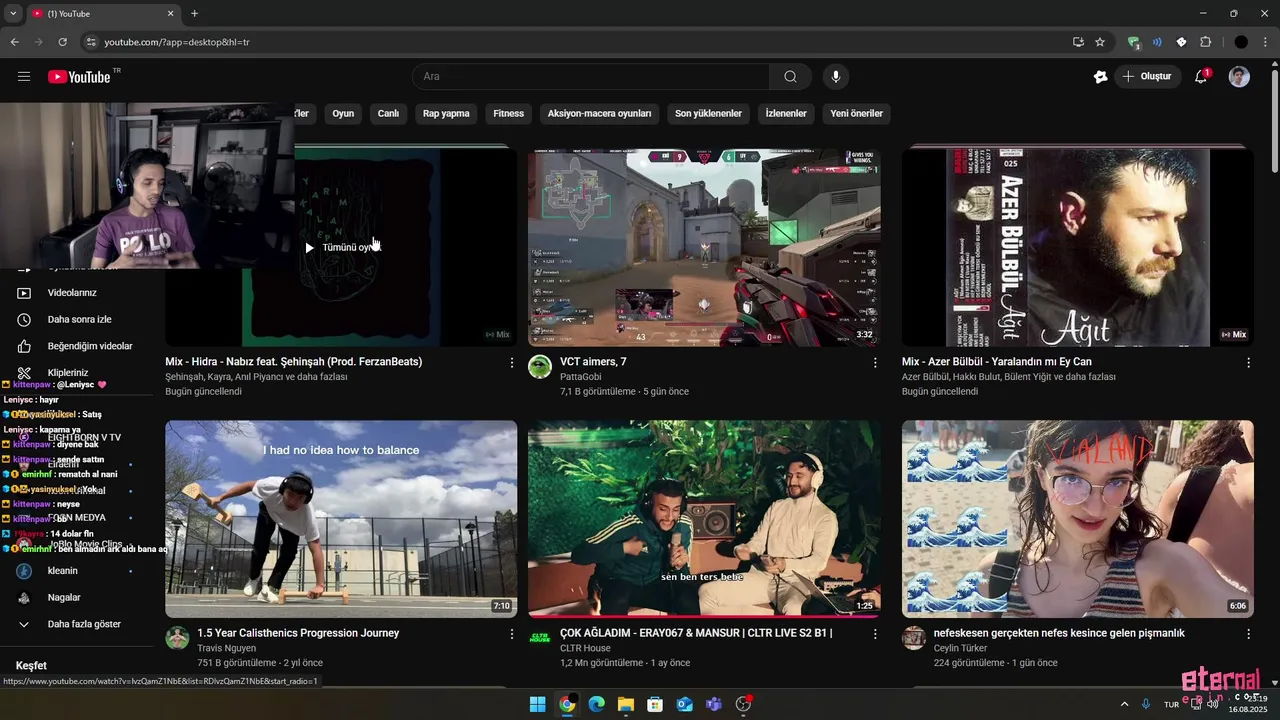Reload the page
Image resolution: width=1280 pixels, height=720 pixels.
[62, 42]
